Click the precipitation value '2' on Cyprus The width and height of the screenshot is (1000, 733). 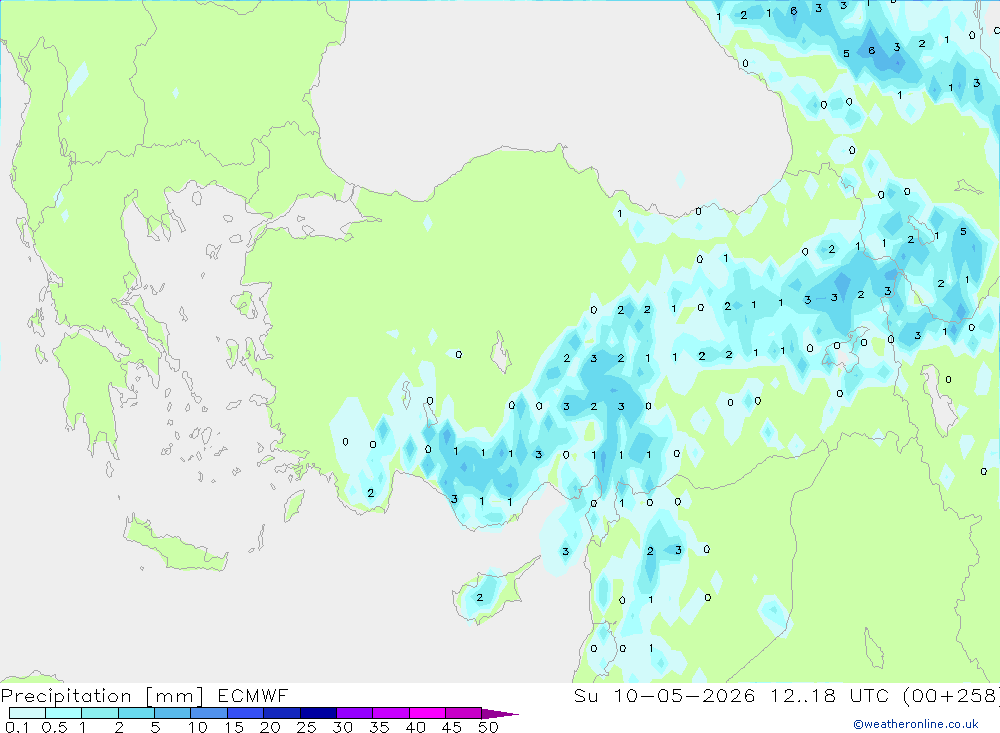pos(480,598)
